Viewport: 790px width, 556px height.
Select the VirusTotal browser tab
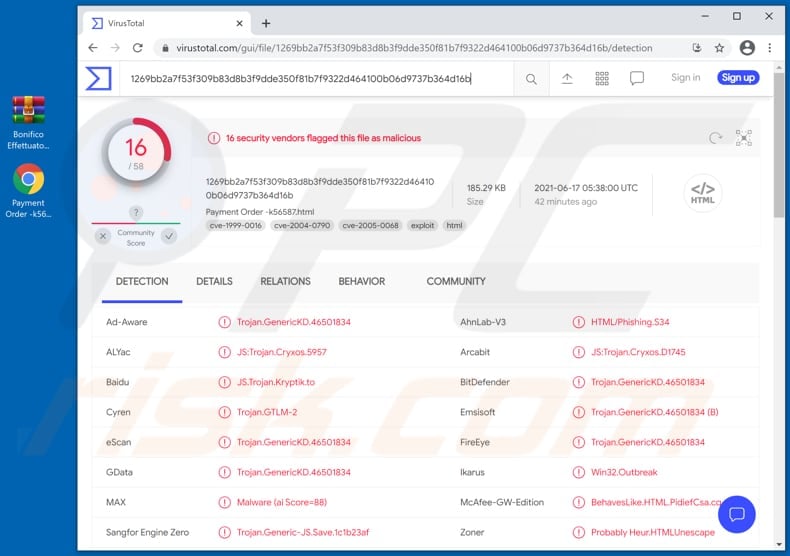(166, 23)
